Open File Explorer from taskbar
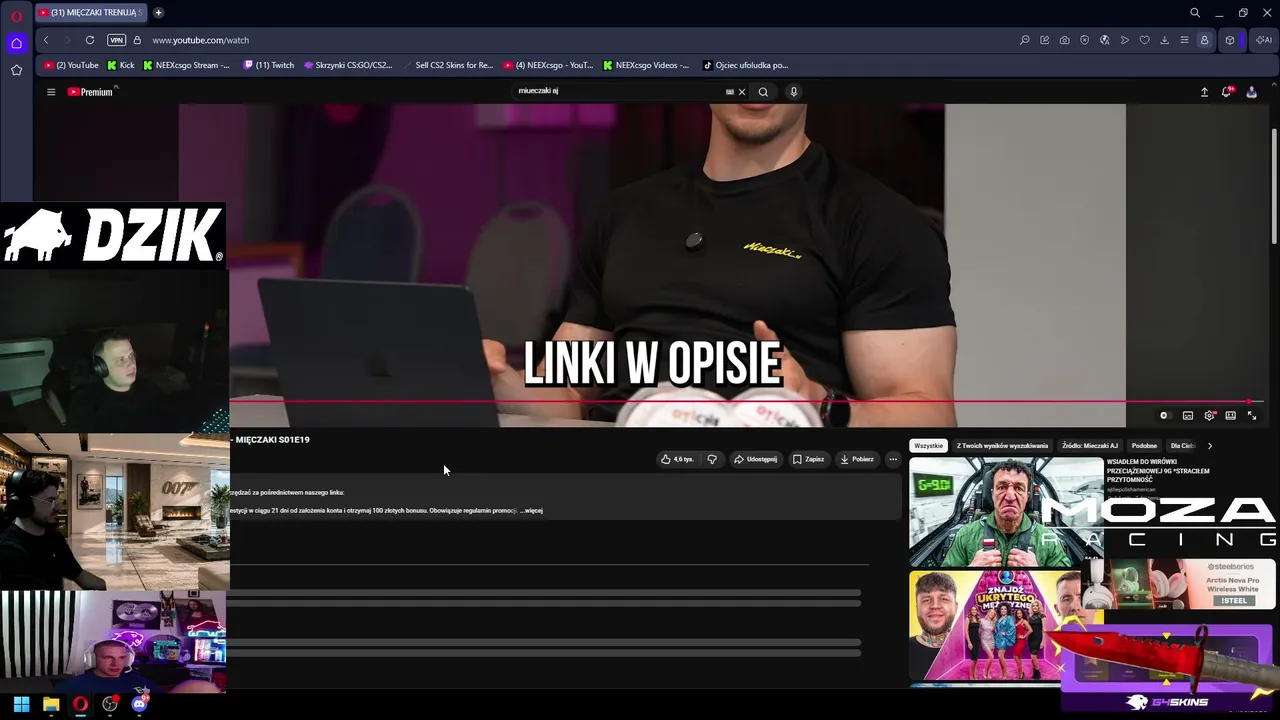This screenshot has width=1280, height=720. tap(51, 704)
